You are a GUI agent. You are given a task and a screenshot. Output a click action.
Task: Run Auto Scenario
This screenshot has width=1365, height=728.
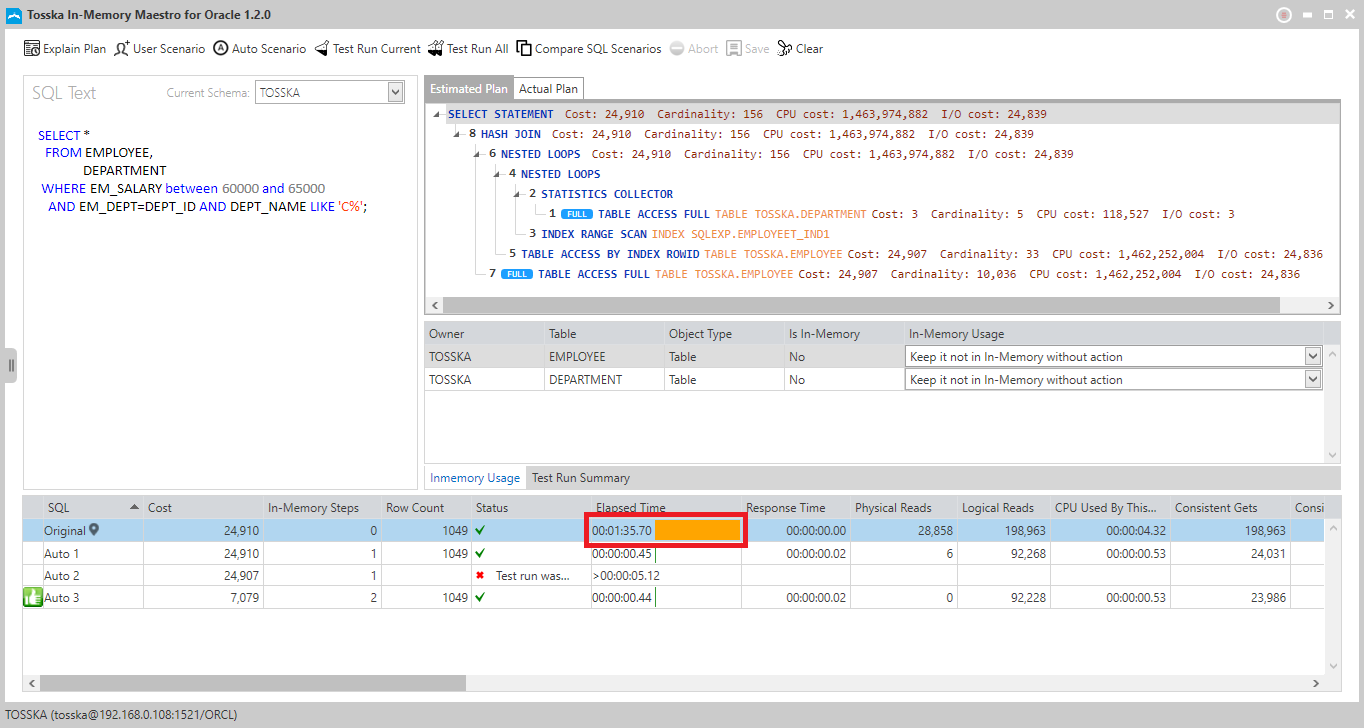coord(260,49)
